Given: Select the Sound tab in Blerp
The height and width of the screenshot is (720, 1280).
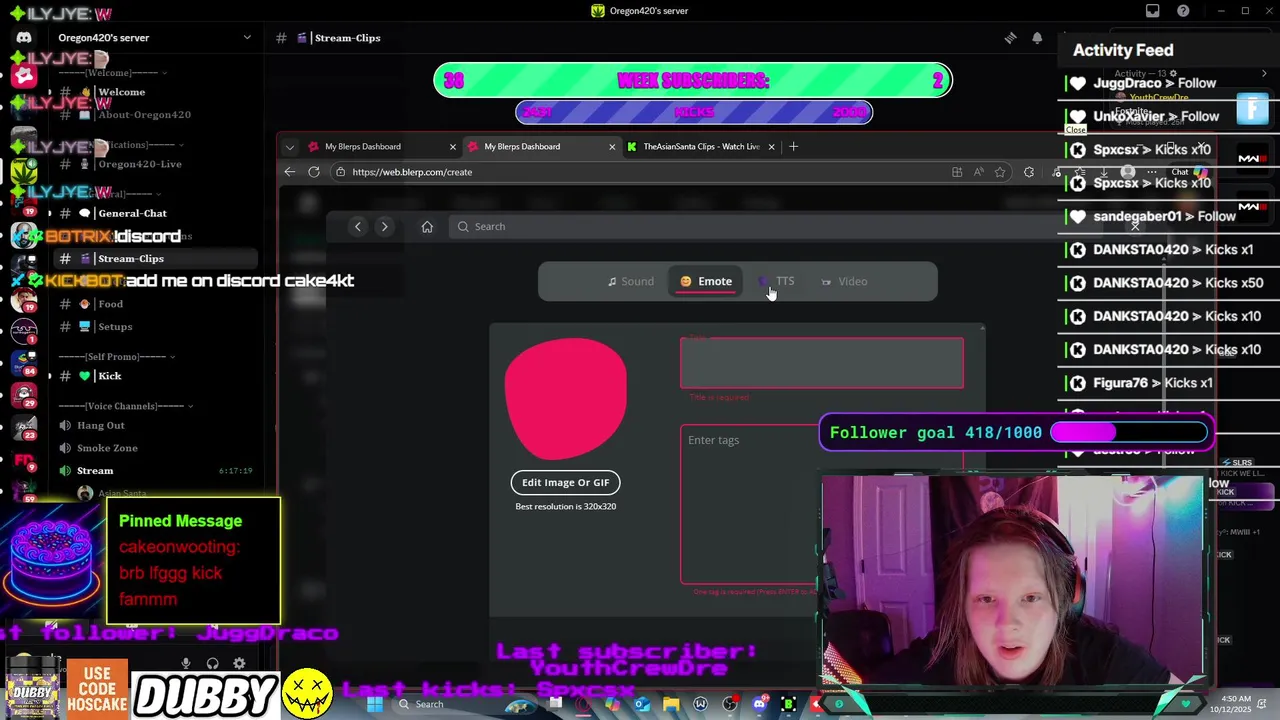Looking at the screenshot, I should tap(631, 282).
